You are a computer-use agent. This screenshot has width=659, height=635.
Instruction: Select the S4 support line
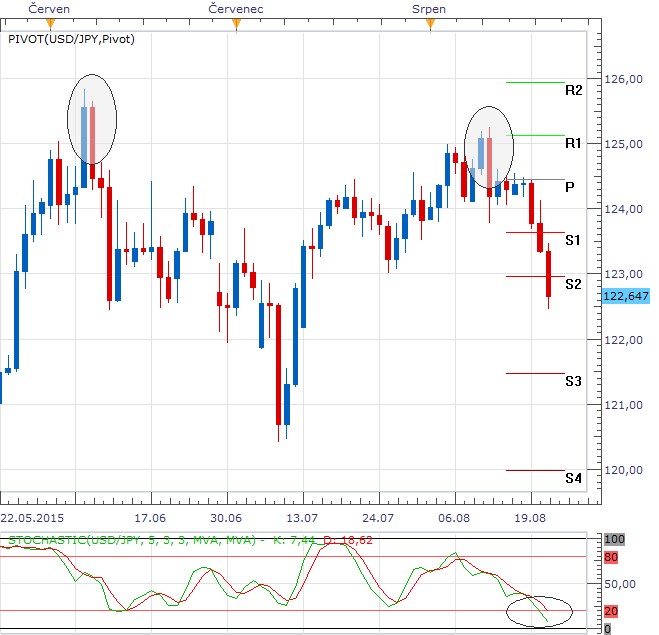pyautogui.click(x=535, y=471)
